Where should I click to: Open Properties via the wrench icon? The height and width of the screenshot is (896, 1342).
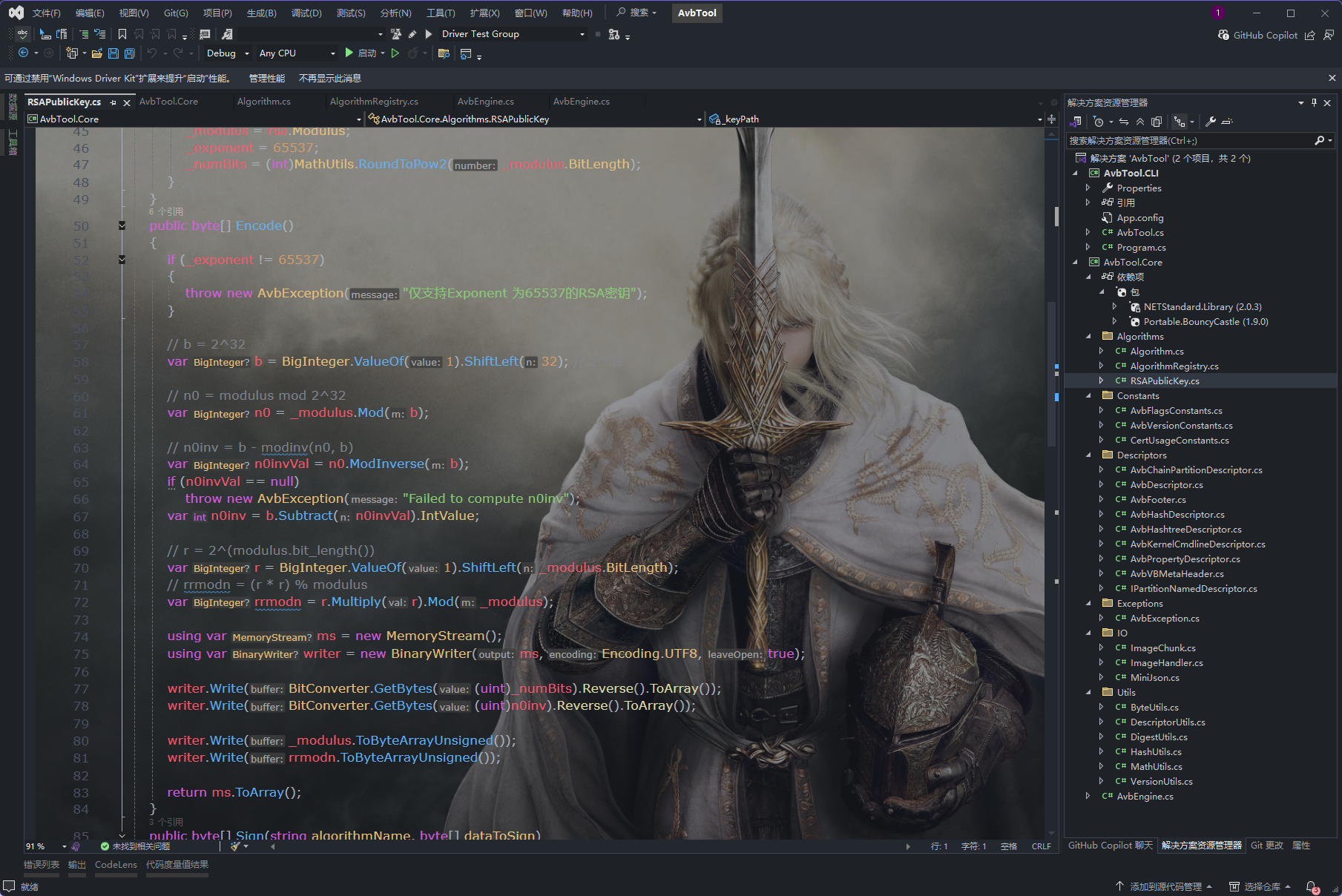[1211, 122]
